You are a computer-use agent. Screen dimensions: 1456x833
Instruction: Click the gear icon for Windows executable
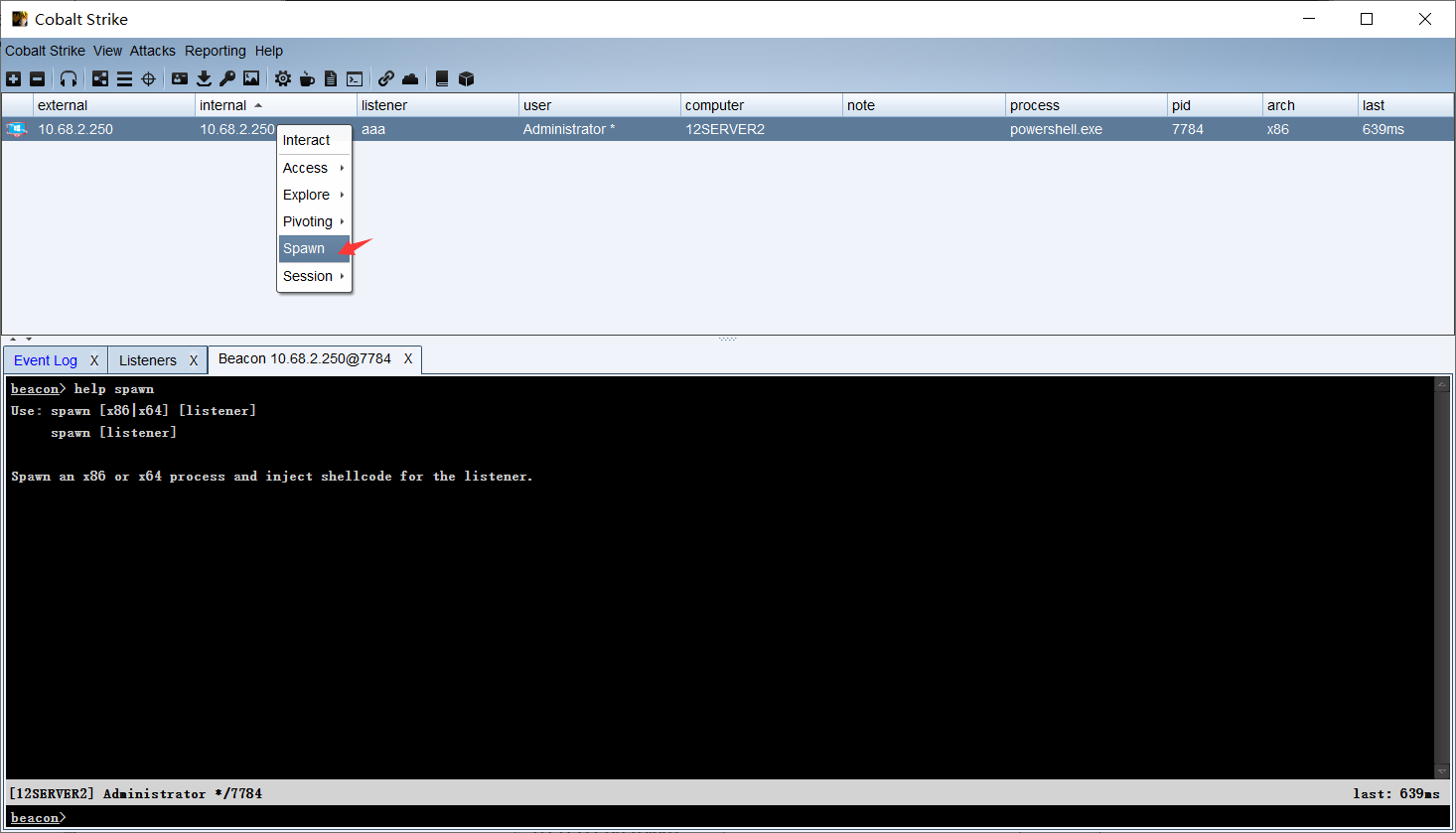pyautogui.click(x=283, y=78)
